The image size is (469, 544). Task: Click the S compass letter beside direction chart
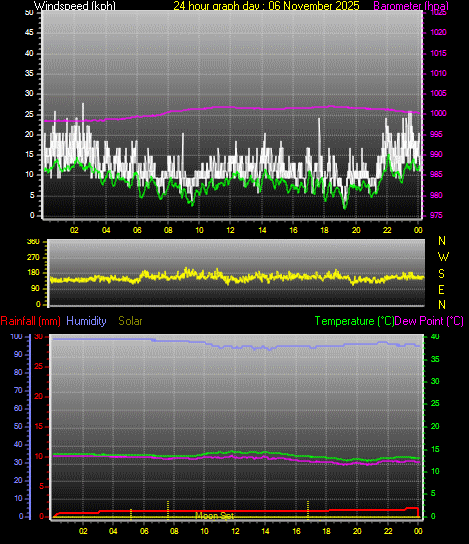tap(441, 274)
